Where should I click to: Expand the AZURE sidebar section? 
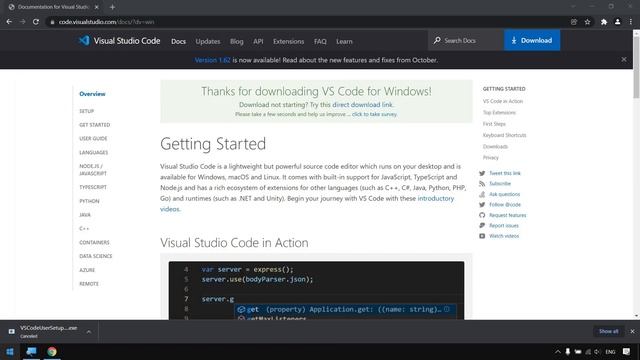(87, 270)
